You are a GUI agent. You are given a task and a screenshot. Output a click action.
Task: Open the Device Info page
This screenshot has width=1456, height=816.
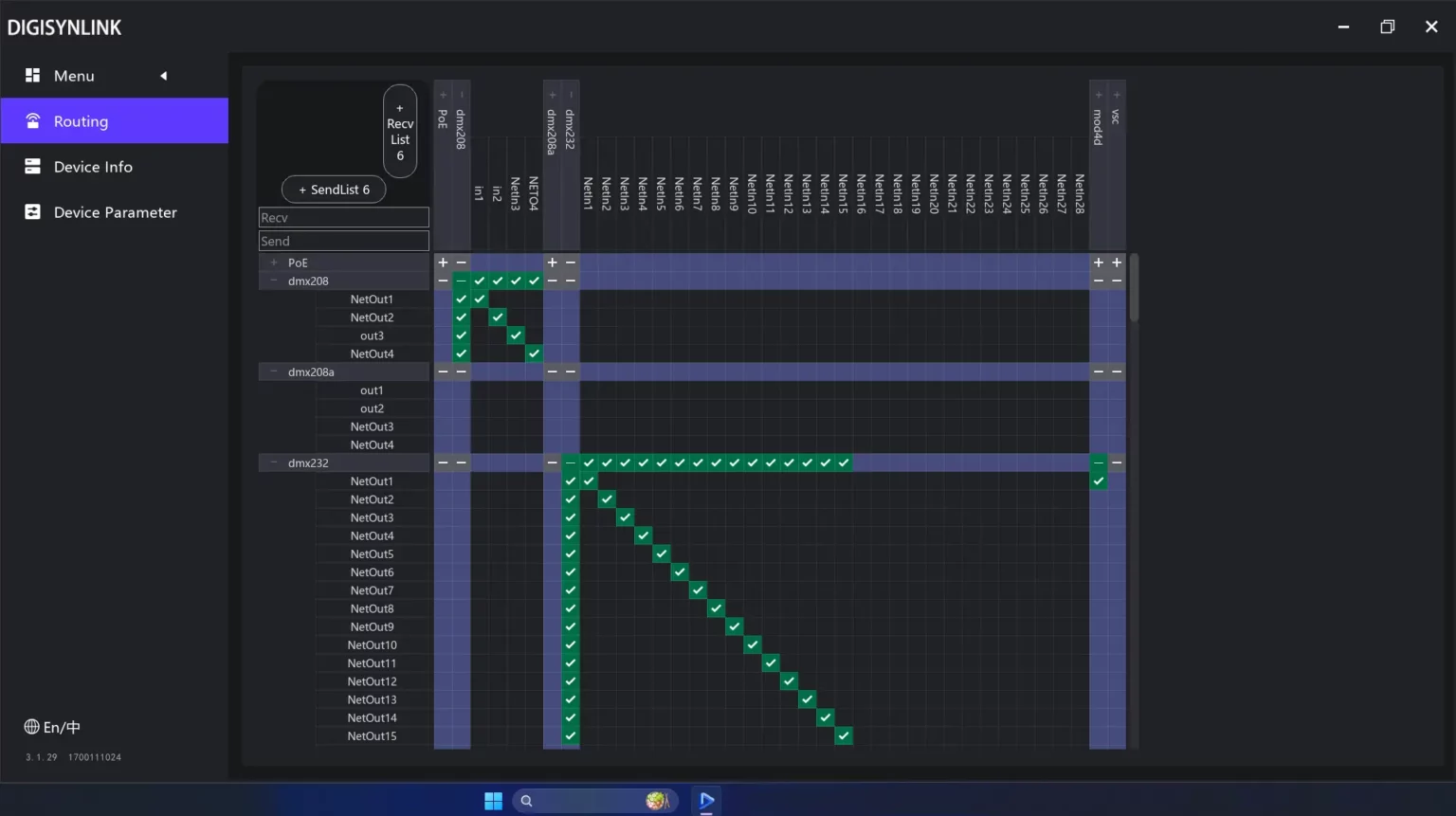pyautogui.click(x=93, y=167)
